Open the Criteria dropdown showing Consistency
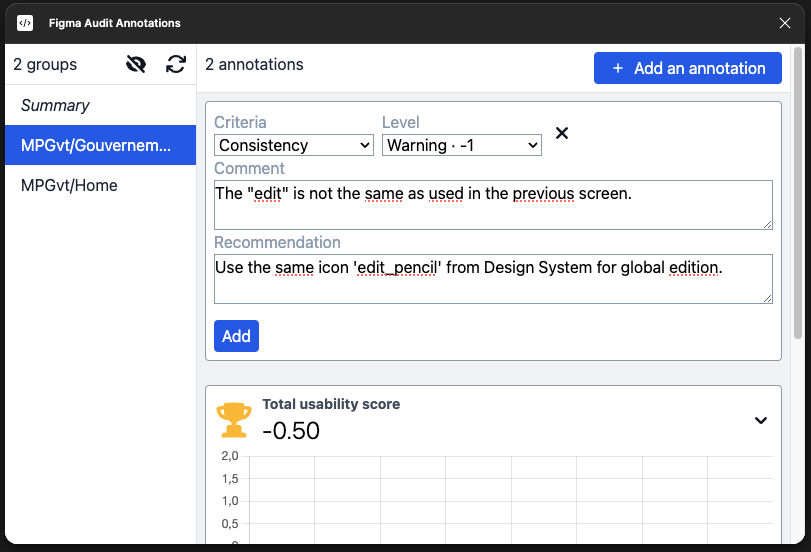 (294, 145)
